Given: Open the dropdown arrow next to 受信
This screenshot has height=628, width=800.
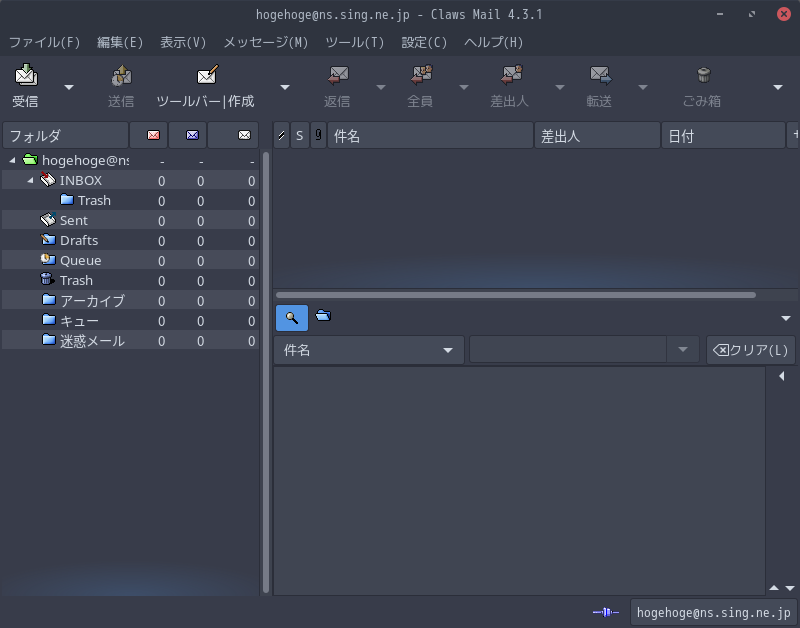Looking at the screenshot, I should pos(69,87).
